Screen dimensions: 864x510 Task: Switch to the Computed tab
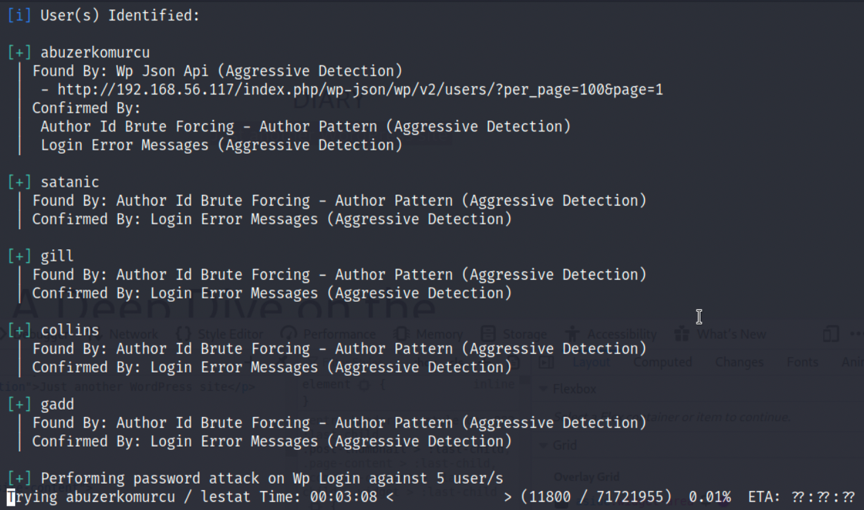pyautogui.click(x=662, y=362)
